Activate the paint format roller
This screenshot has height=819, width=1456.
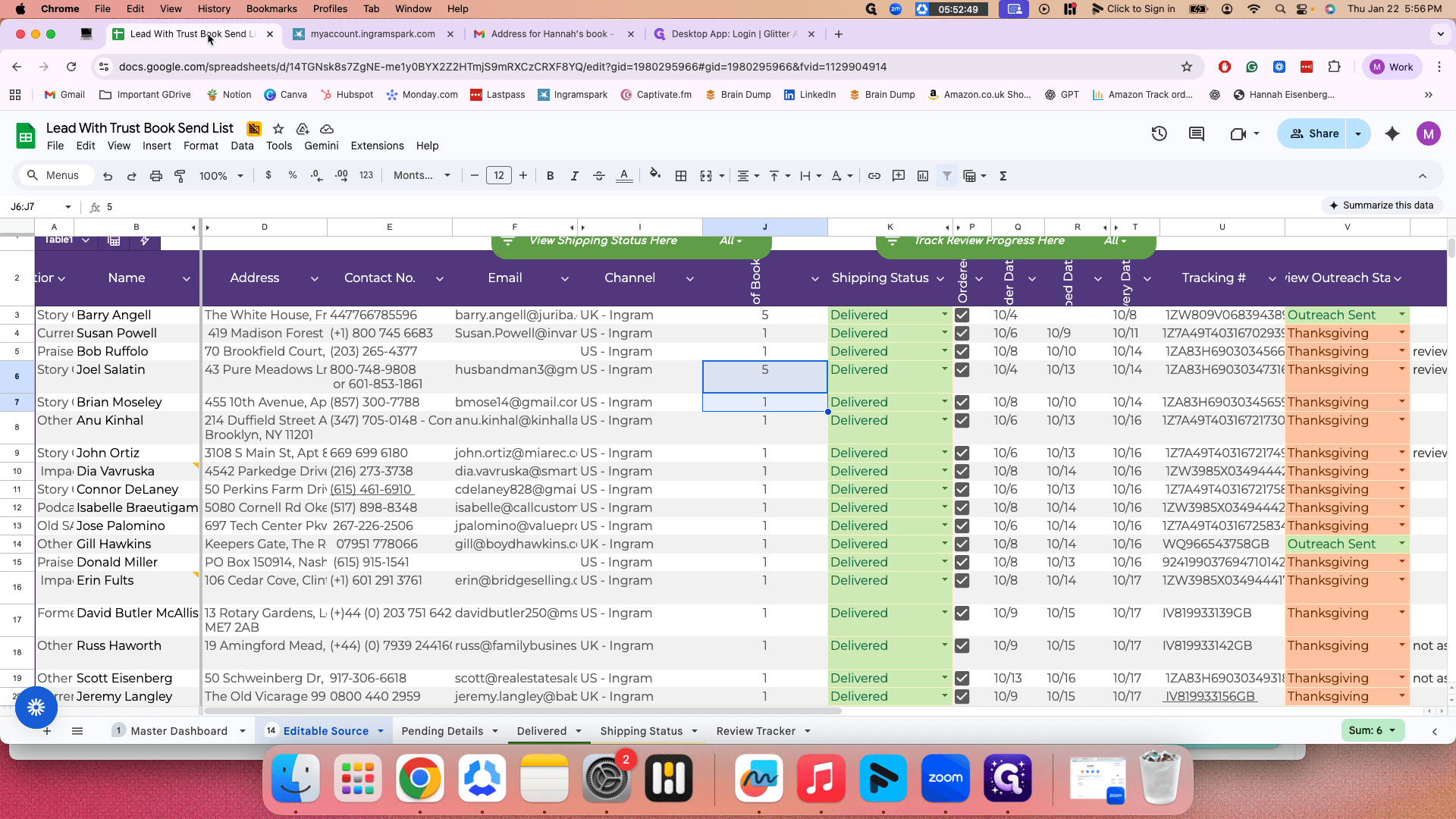coord(180,176)
